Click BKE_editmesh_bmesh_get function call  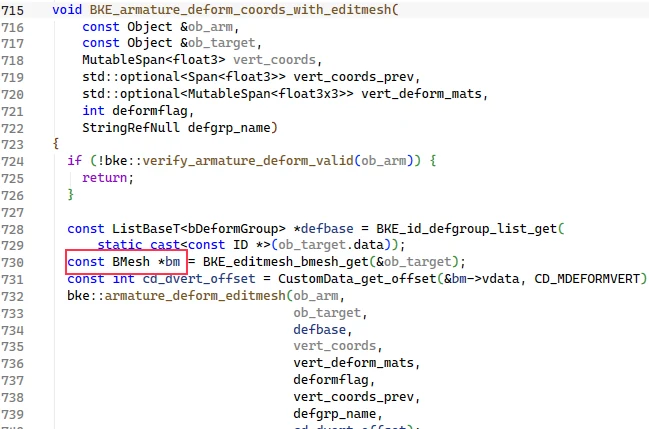286,262
